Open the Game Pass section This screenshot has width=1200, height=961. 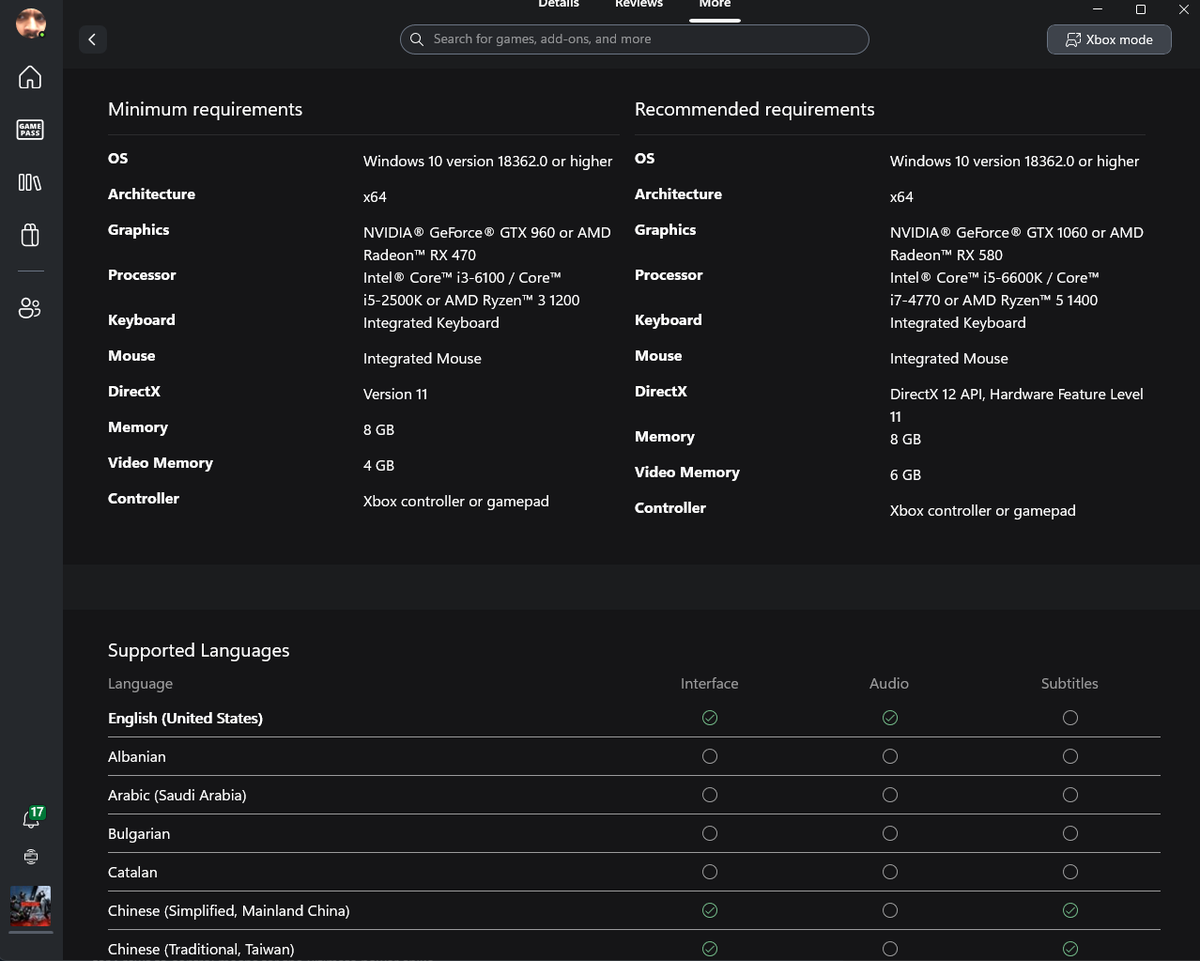click(x=30, y=129)
